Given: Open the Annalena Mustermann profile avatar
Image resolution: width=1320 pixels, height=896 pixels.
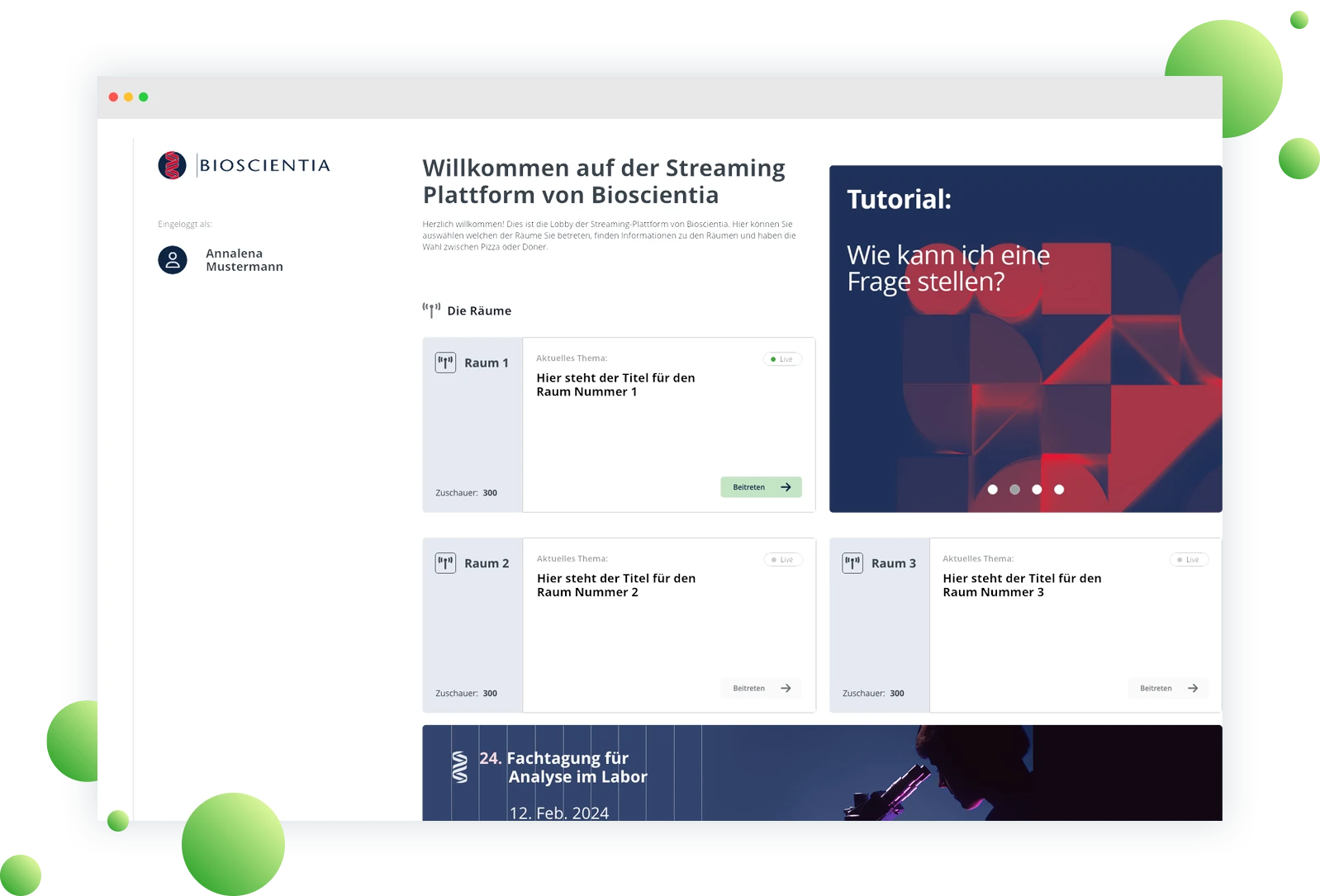Looking at the screenshot, I should point(173,260).
